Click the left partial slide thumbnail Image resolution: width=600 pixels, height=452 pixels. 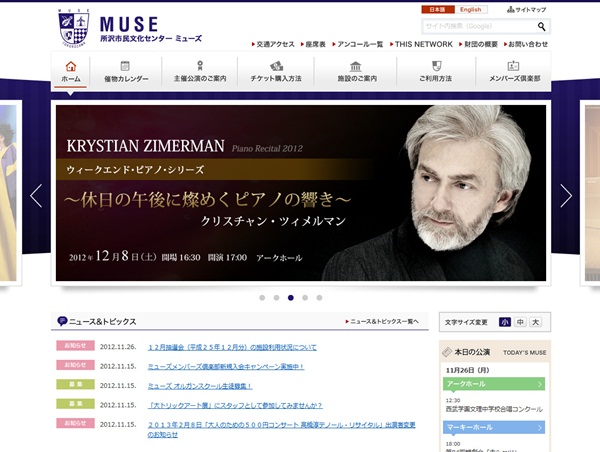(x=8, y=193)
